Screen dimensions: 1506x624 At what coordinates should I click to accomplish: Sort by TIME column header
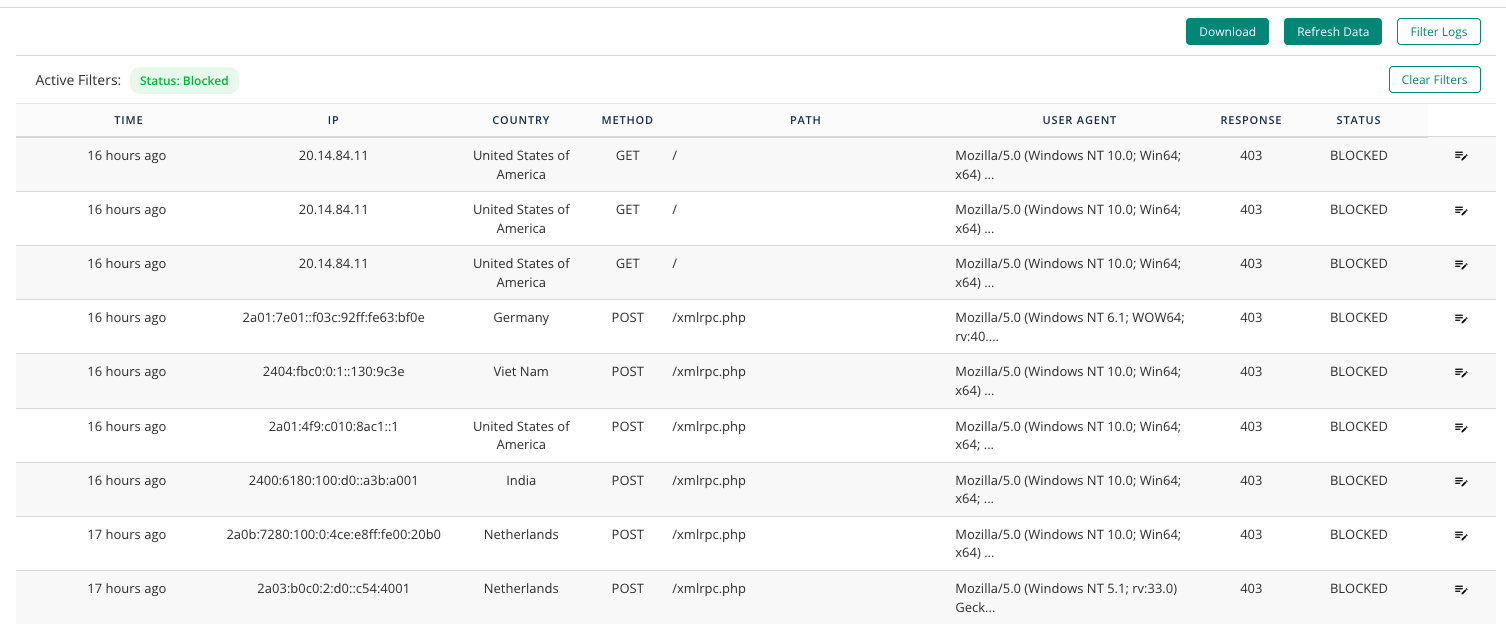pos(129,120)
